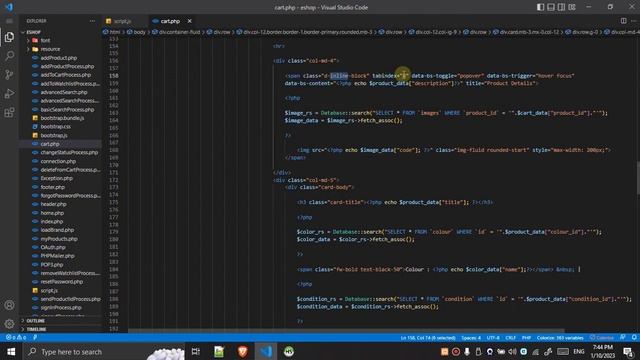Expand the OUTLINE section

pyautogui.click(x=36, y=321)
